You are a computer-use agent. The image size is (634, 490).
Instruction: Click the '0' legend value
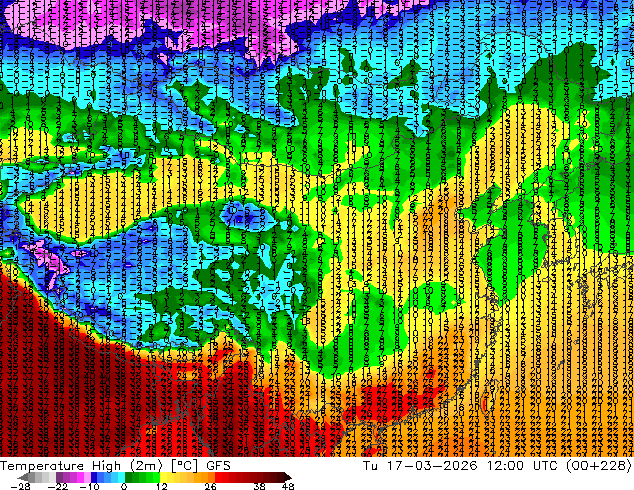124,486
